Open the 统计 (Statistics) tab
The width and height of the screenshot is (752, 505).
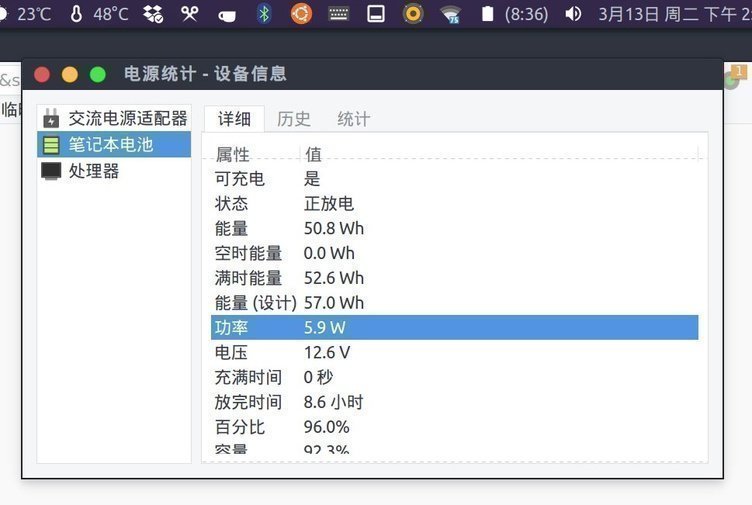pyautogui.click(x=353, y=119)
